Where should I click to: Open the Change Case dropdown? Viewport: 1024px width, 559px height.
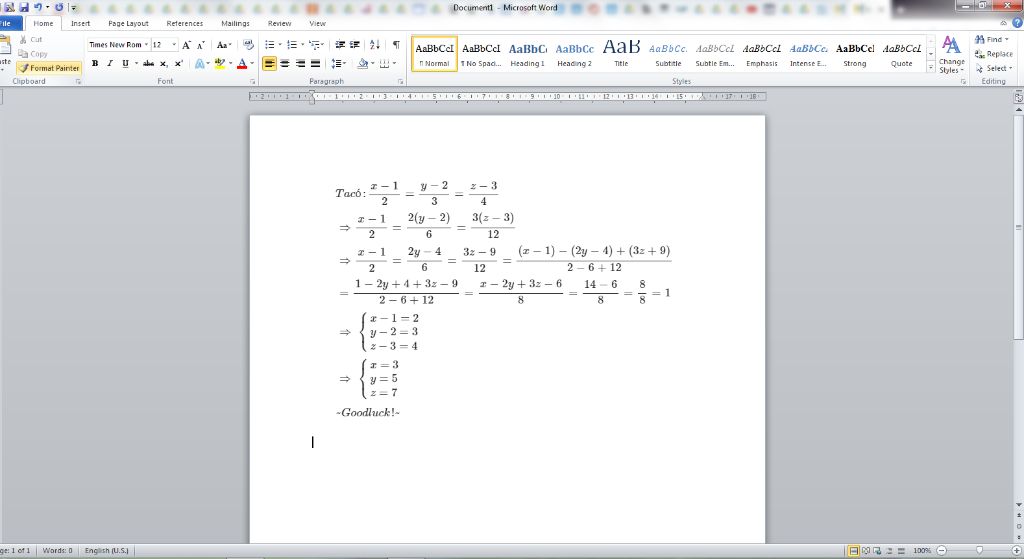[x=224, y=45]
